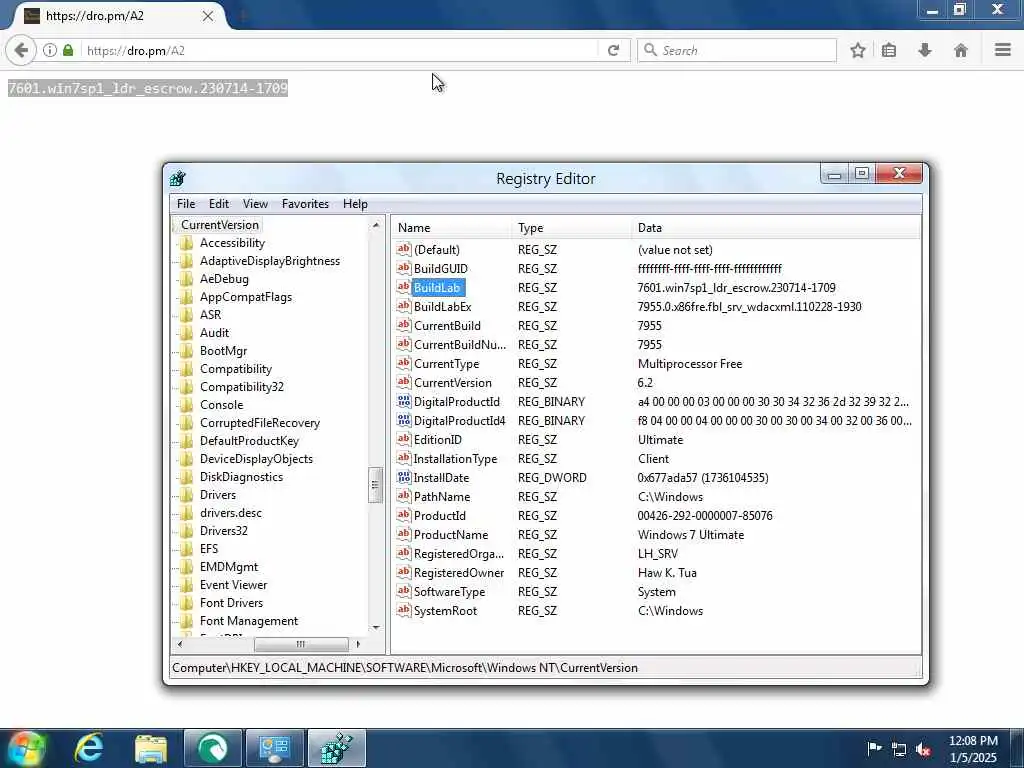Select the drivers.desc key
The height and width of the screenshot is (768, 1024).
click(231, 513)
